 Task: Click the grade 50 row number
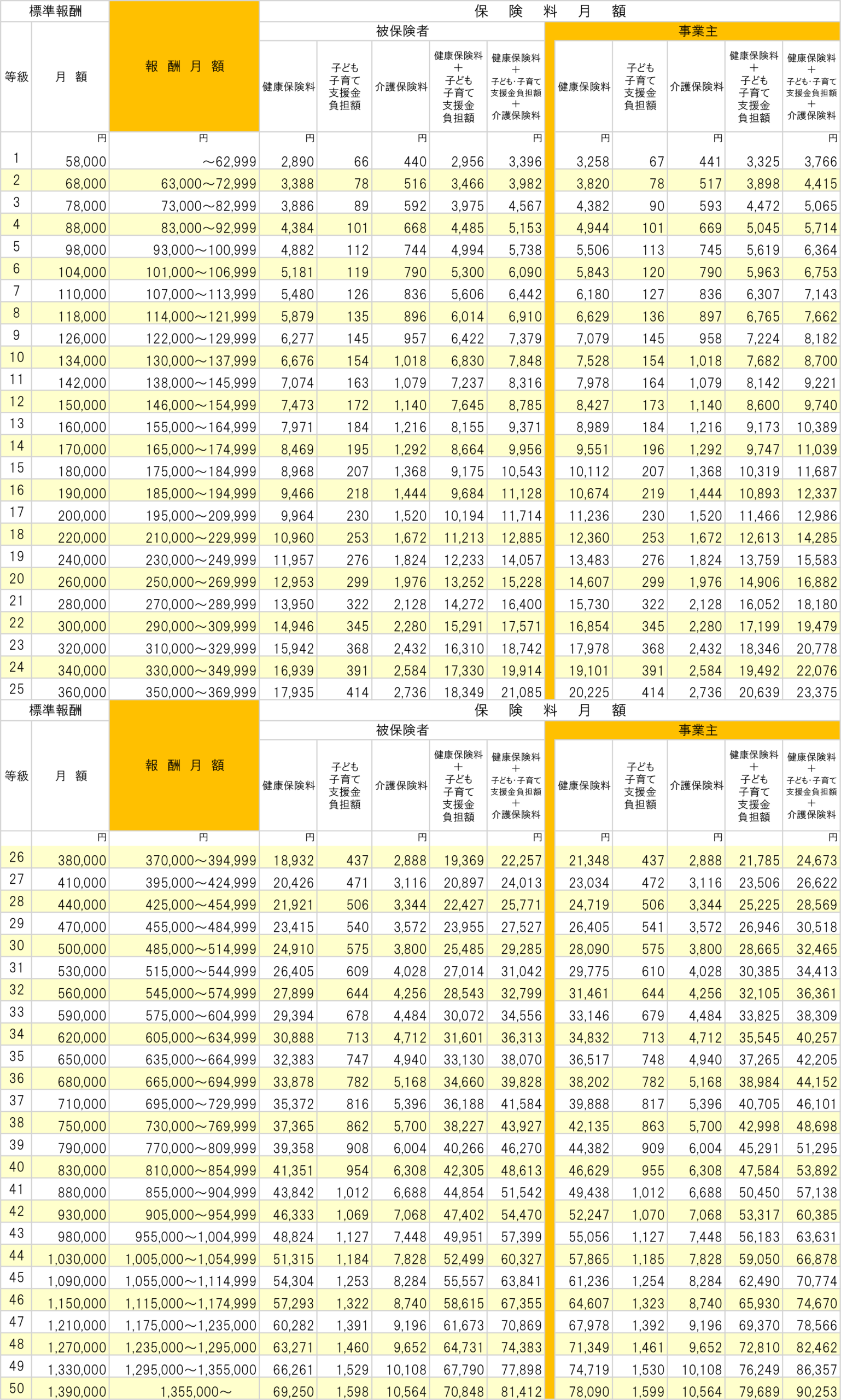[16, 1387]
